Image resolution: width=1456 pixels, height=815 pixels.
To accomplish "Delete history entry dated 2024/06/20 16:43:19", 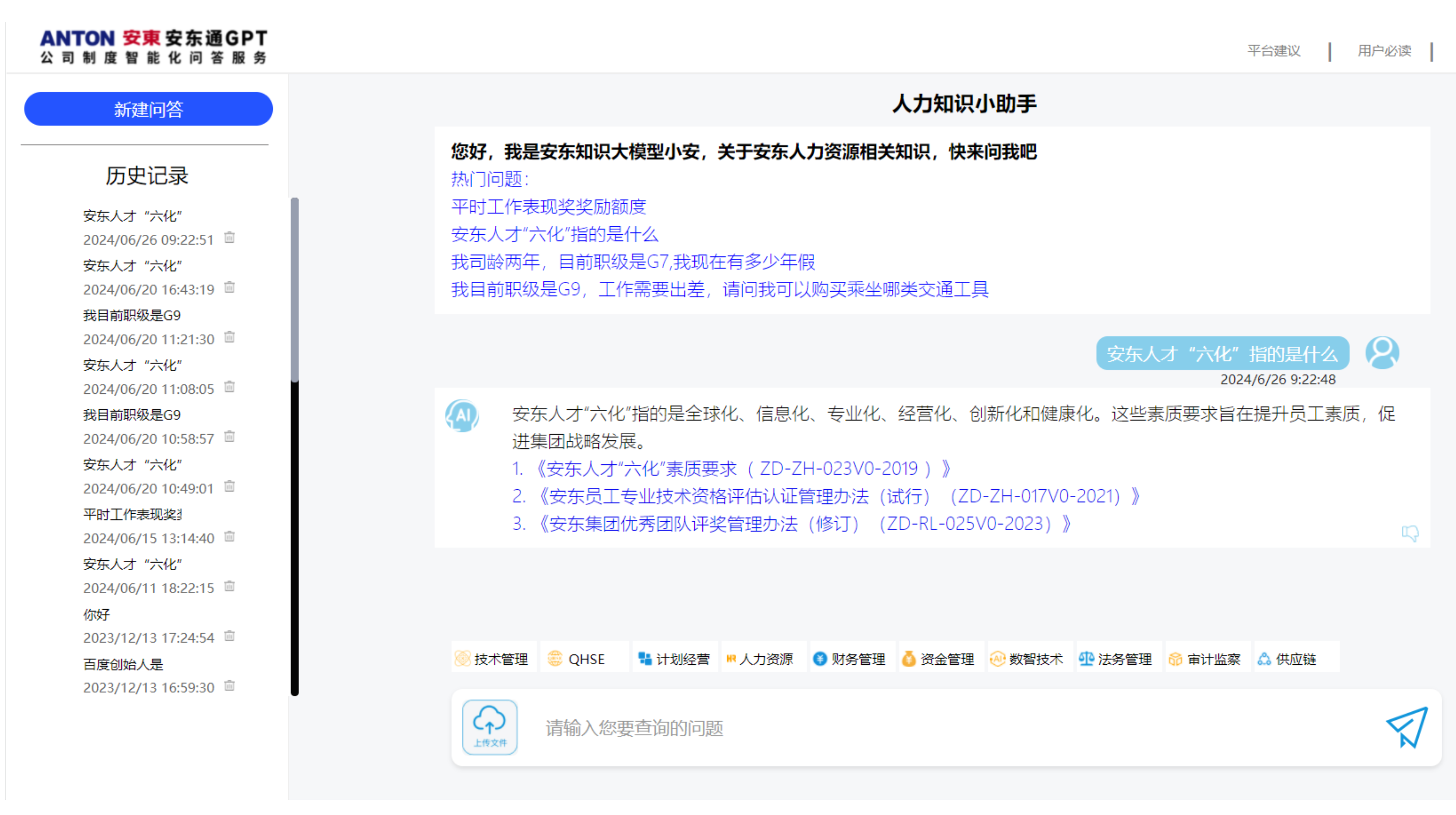I will [229, 288].
